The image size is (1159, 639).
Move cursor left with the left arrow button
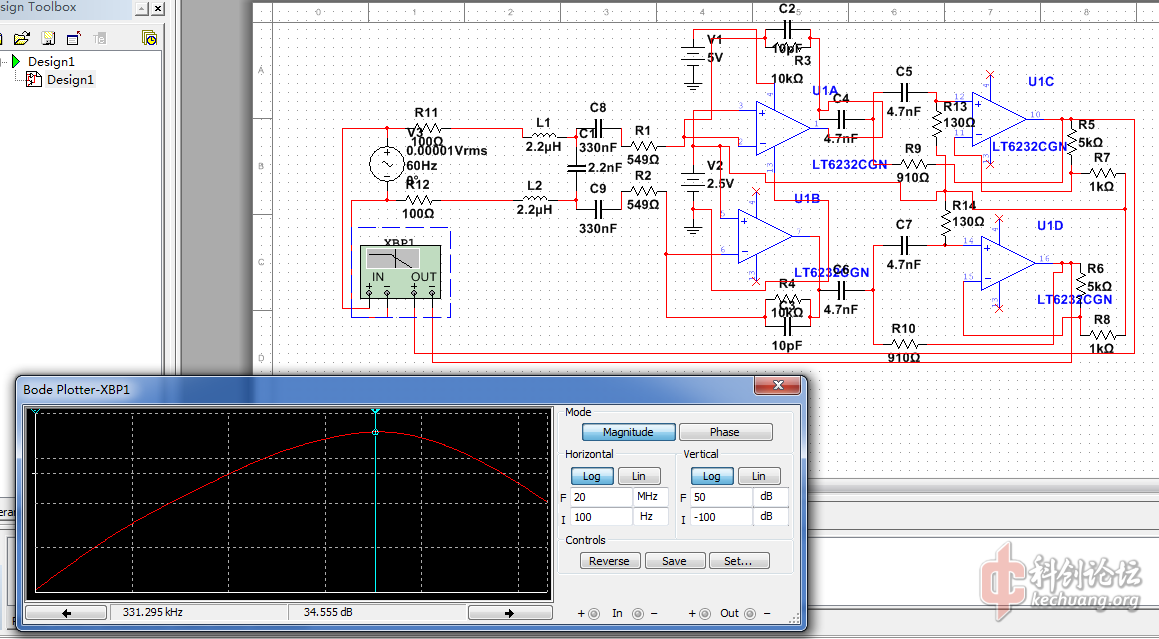point(67,613)
